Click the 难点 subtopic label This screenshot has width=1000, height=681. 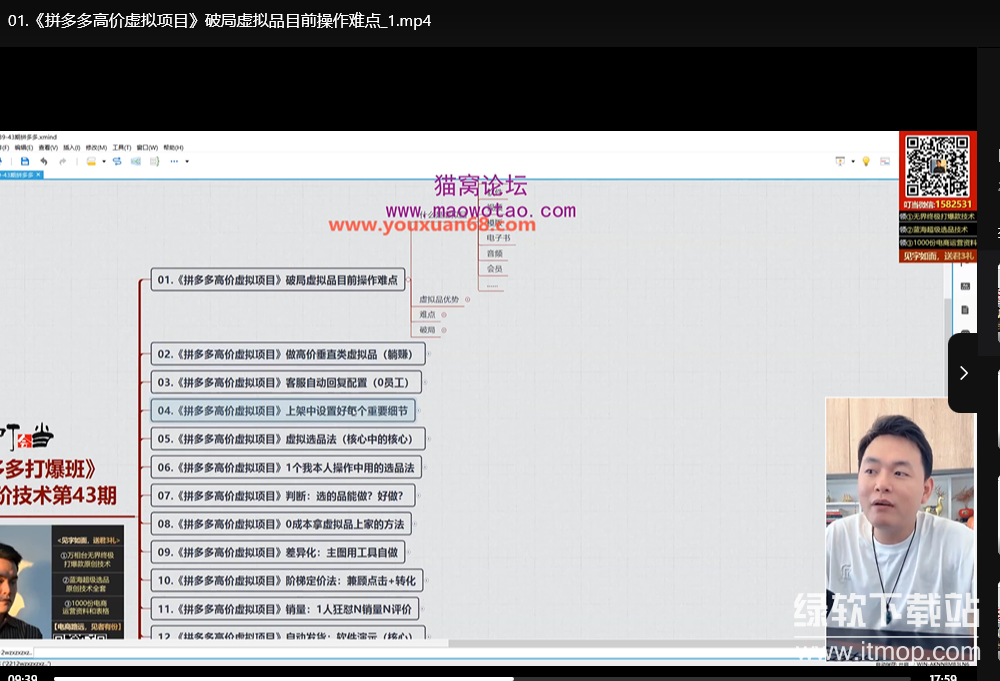pos(427,314)
